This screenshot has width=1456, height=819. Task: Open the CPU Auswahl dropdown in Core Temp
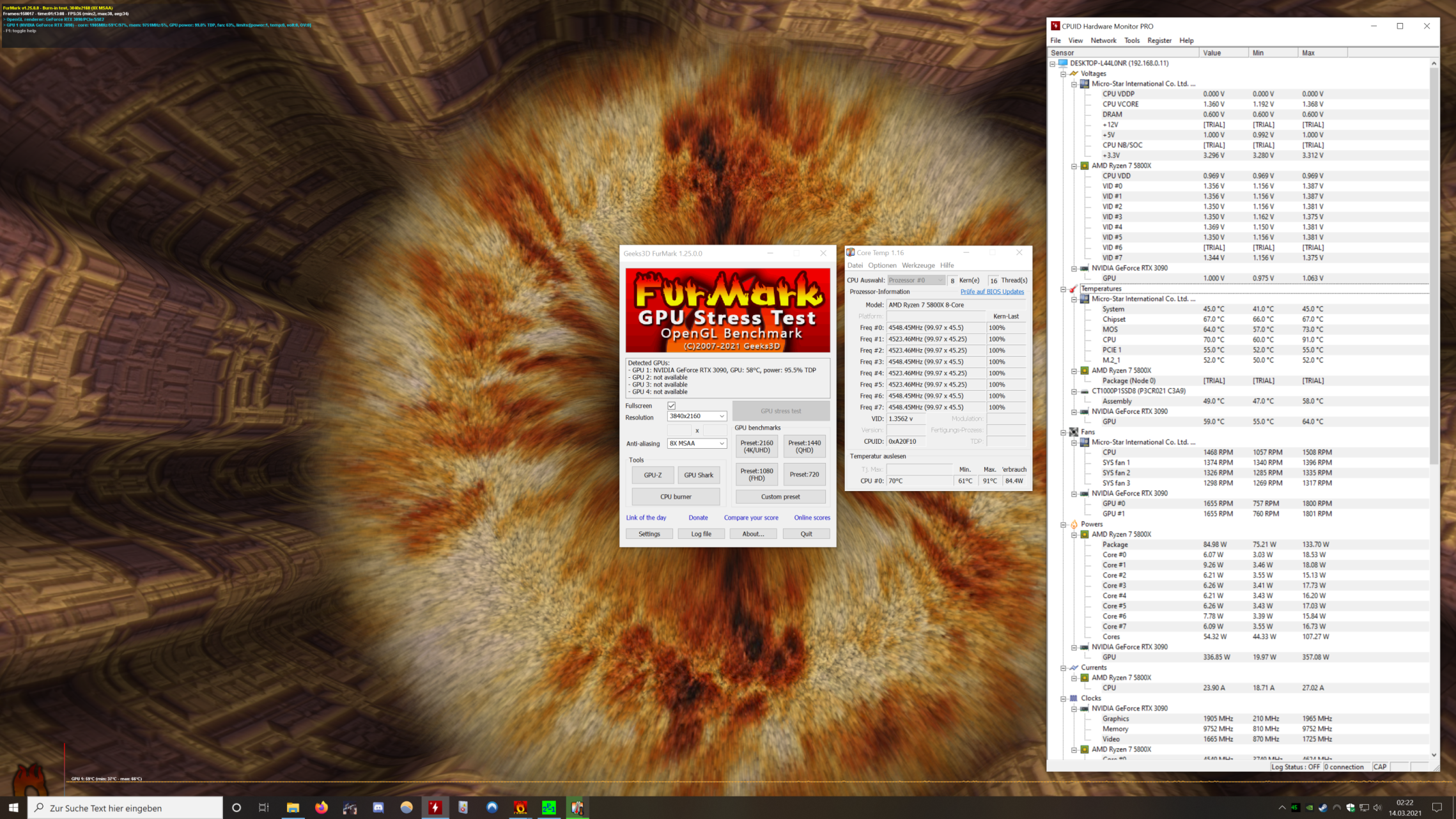(x=915, y=280)
